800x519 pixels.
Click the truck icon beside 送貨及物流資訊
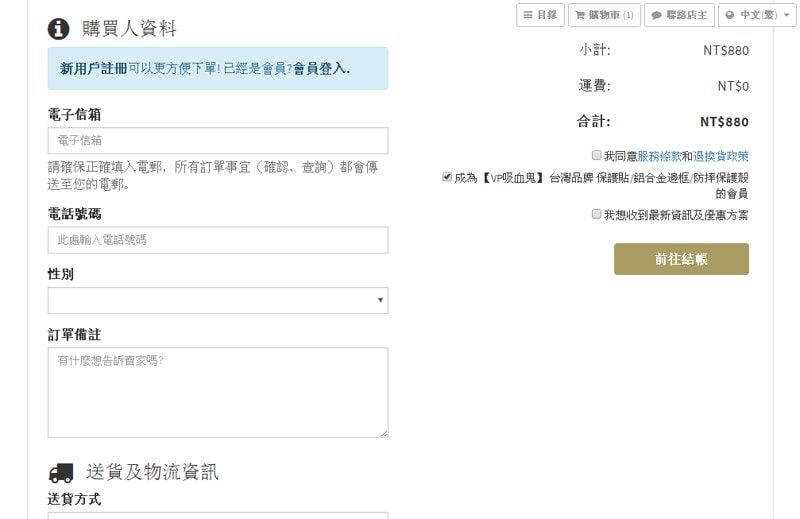(61, 473)
